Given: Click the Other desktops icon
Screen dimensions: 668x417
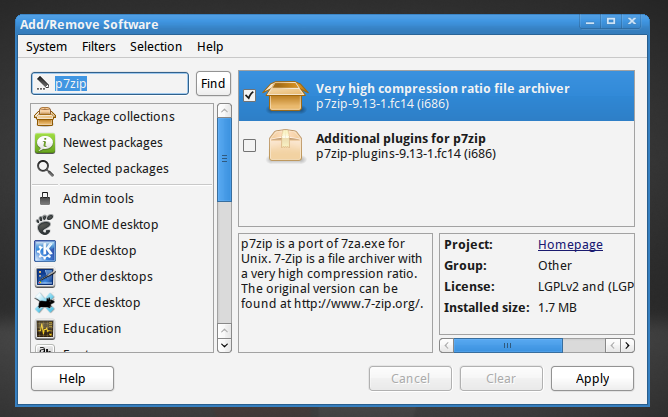Looking at the screenshot, I should point(45,277).
